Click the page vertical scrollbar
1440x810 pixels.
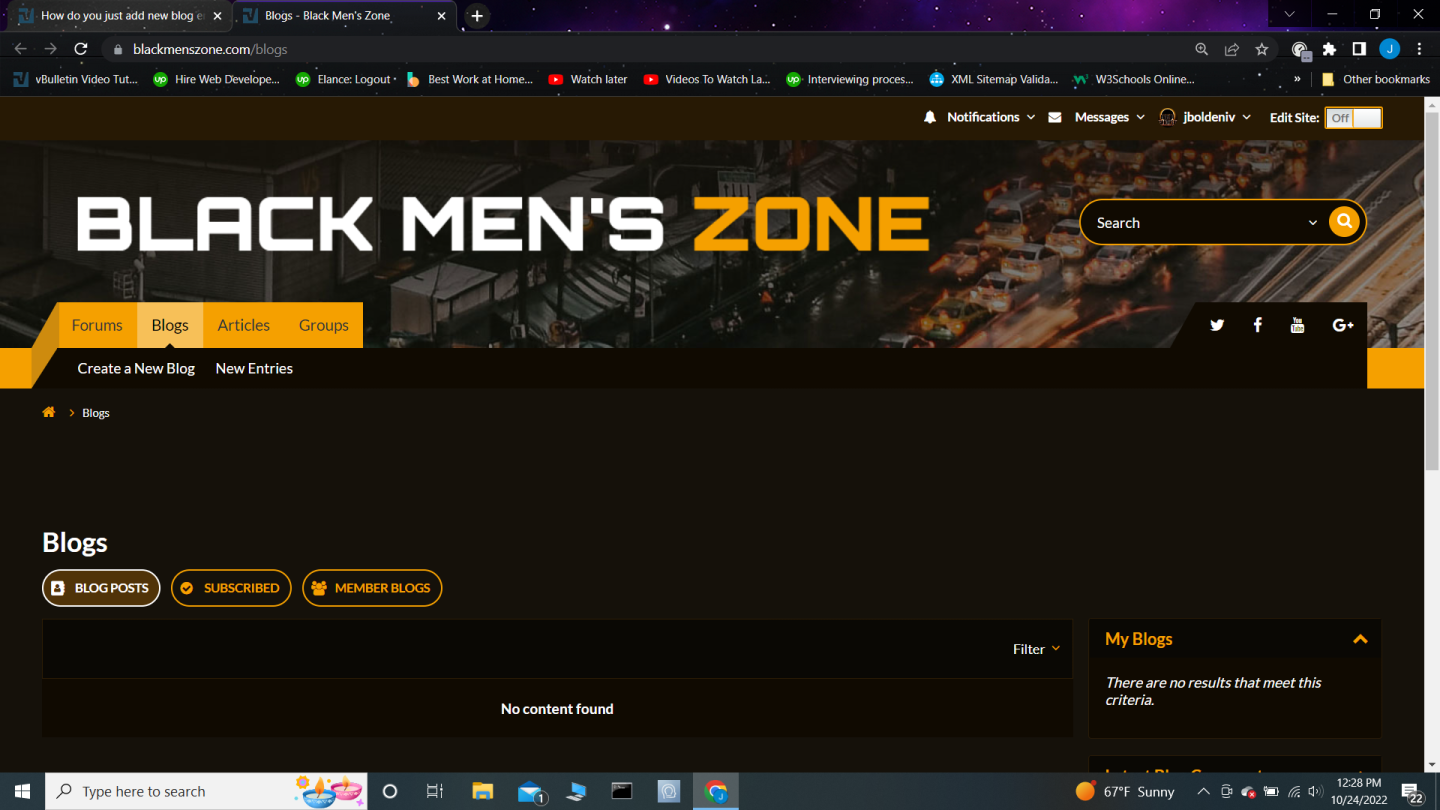click(x=1431, y=300)
